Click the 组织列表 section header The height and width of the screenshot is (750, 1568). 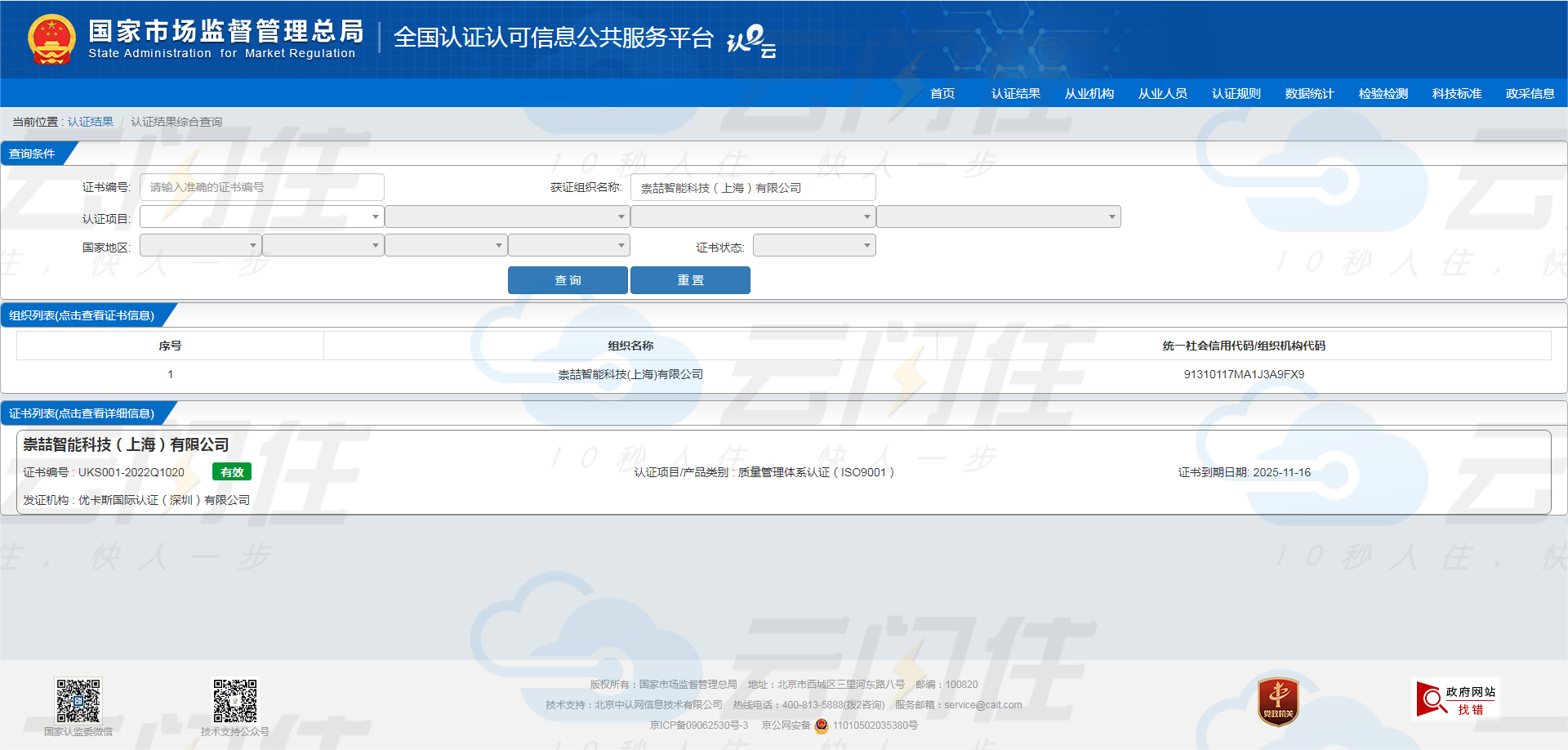pos(82,315)
